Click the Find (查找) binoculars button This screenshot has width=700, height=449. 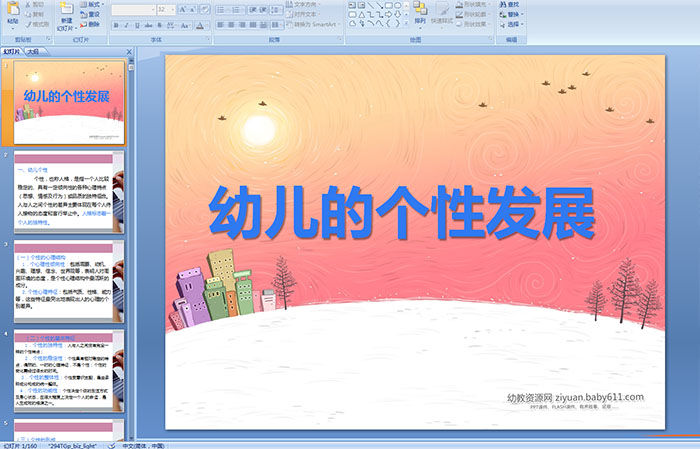[510, 4]
